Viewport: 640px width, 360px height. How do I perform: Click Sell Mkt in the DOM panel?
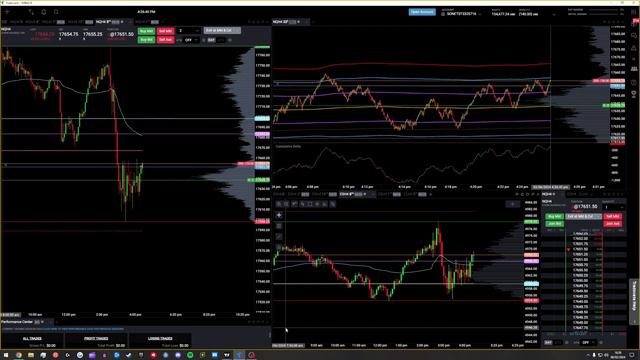tap(613, 216)
